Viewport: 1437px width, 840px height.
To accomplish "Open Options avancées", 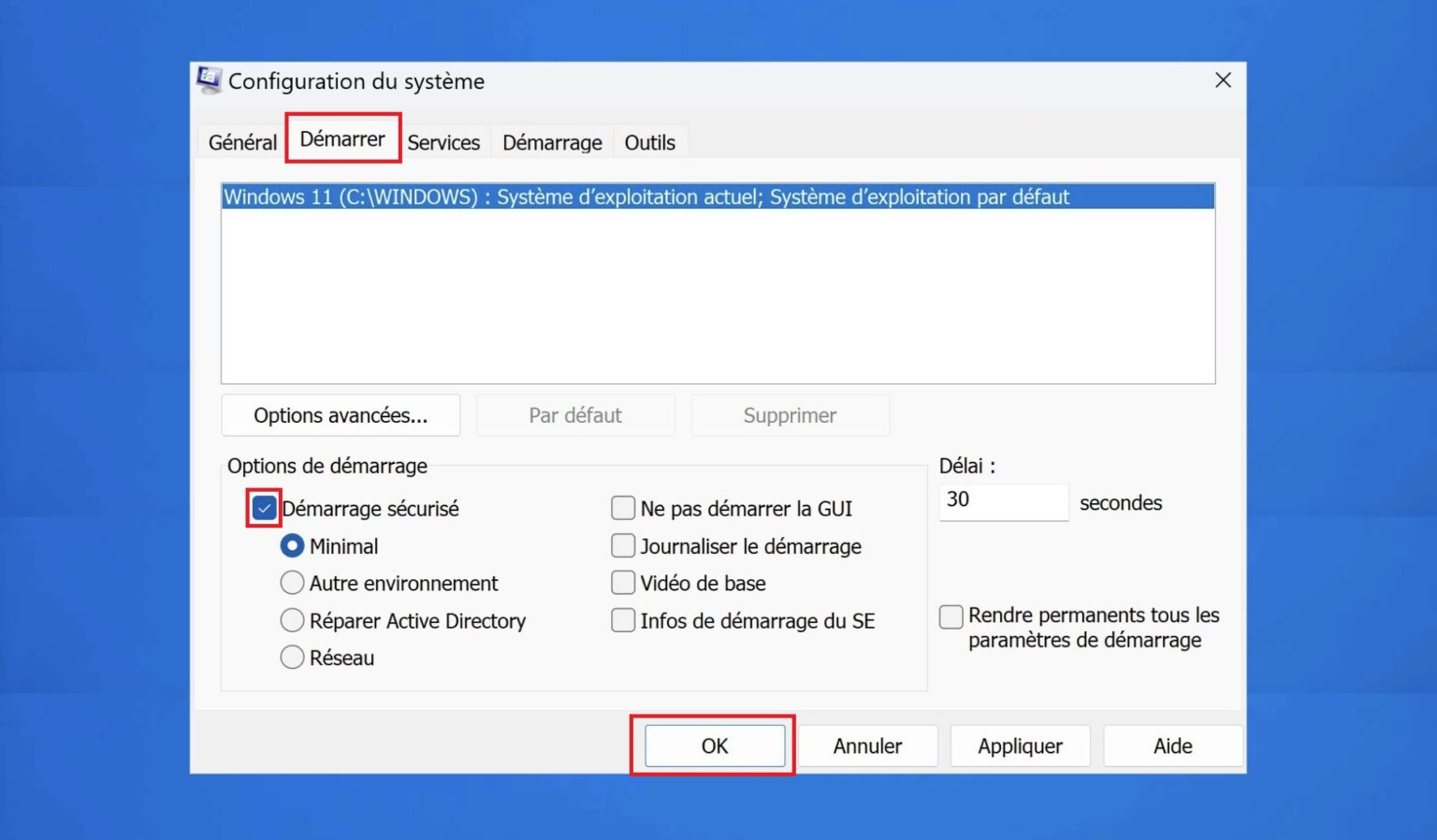I will pyautogui.click(x=341, y=415).
